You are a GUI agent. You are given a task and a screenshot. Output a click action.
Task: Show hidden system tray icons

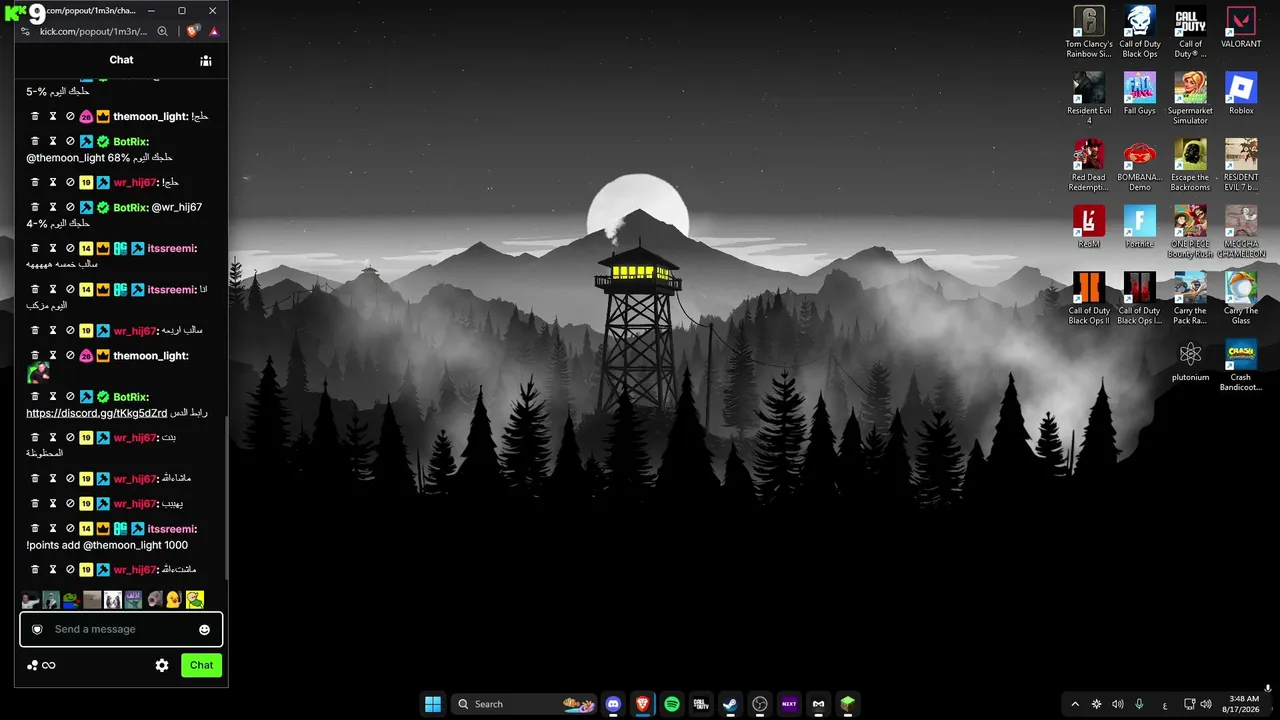click(x=1075, y=704)
